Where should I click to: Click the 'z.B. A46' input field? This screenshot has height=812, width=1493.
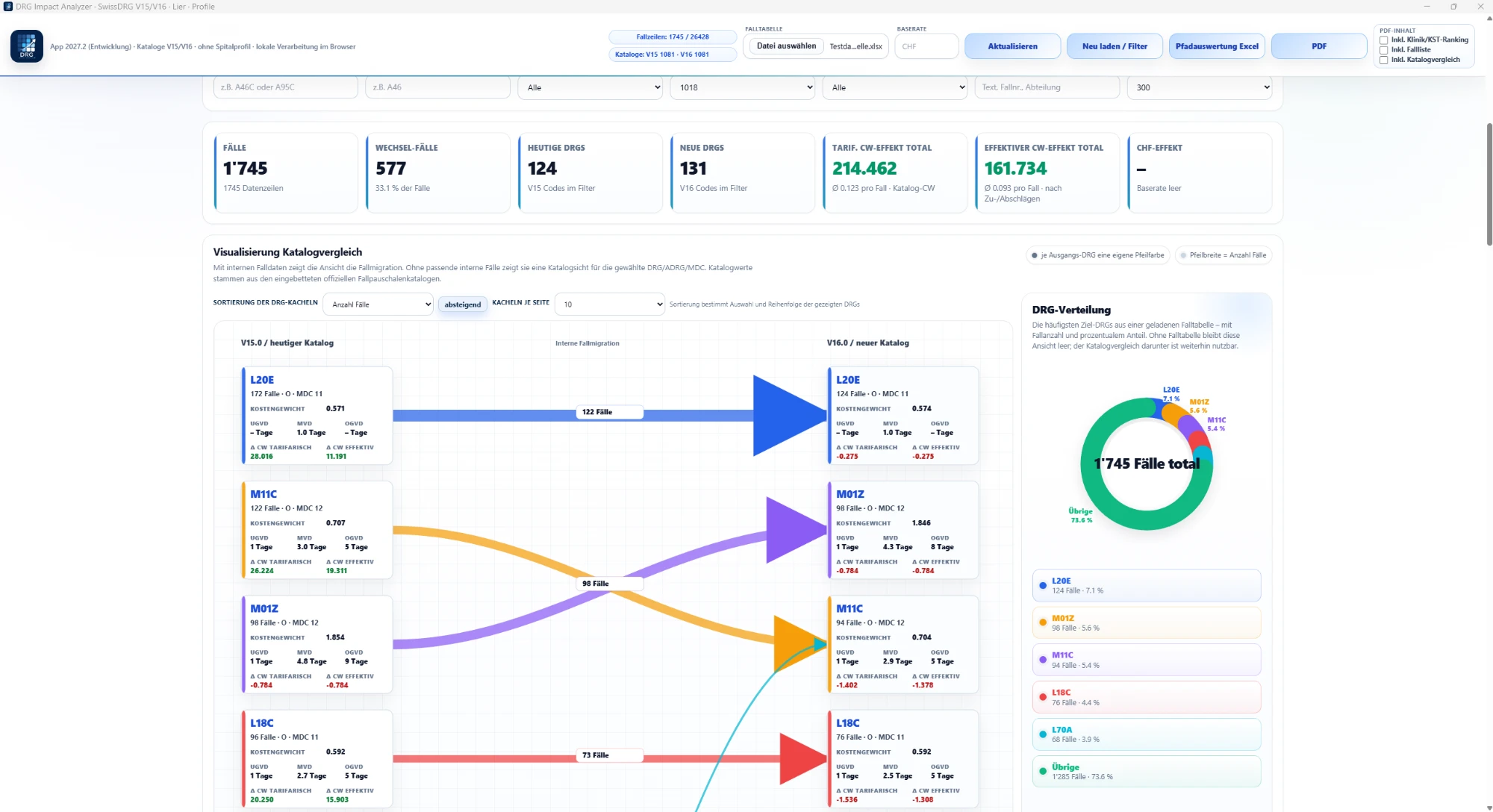click(437, 87)
